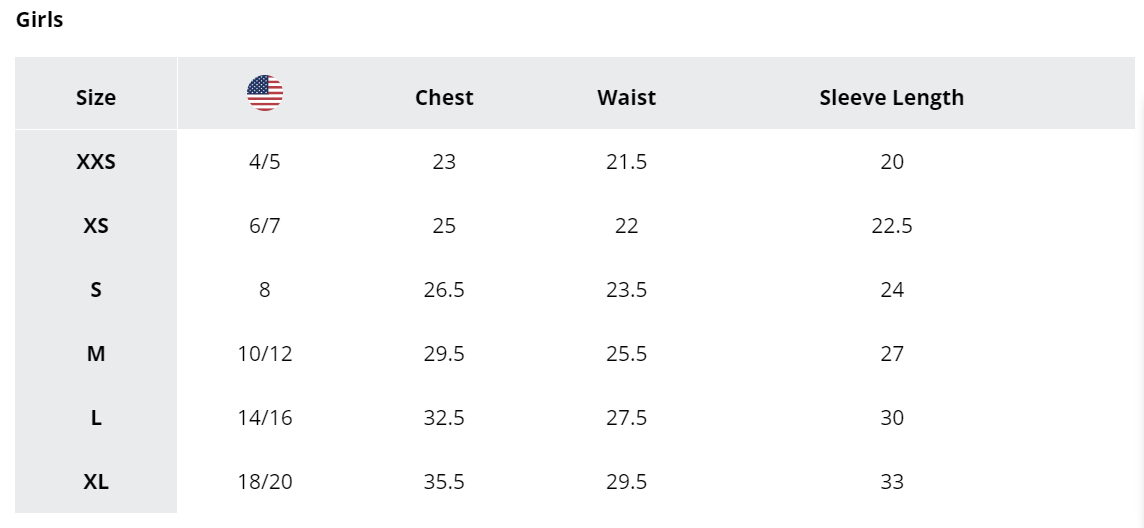The height and width of the screenshot is (528, 1144).
Task: Click the Girls heading above the table
Action: [x=39, y=20]
